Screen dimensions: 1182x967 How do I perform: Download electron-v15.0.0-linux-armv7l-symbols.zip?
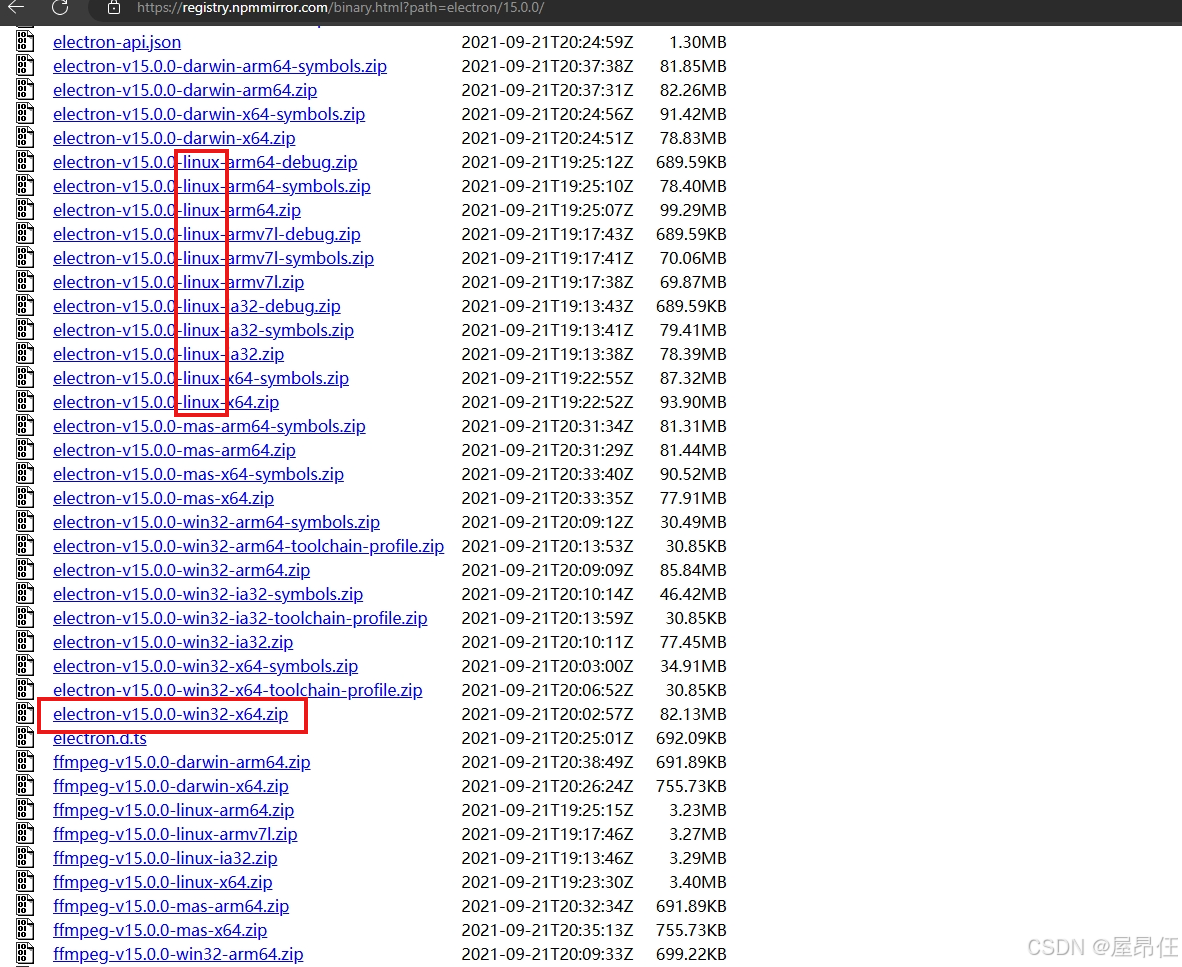pos(213,259)
